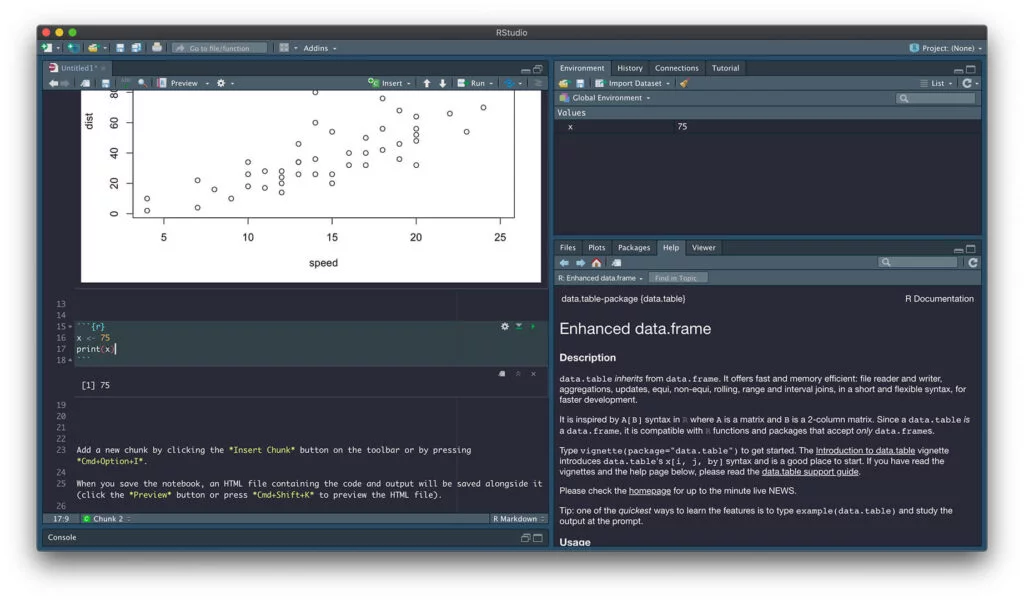1024x600 pixels.
Task: Navigate back in the Help pane
Action: [x=564, y=262]
